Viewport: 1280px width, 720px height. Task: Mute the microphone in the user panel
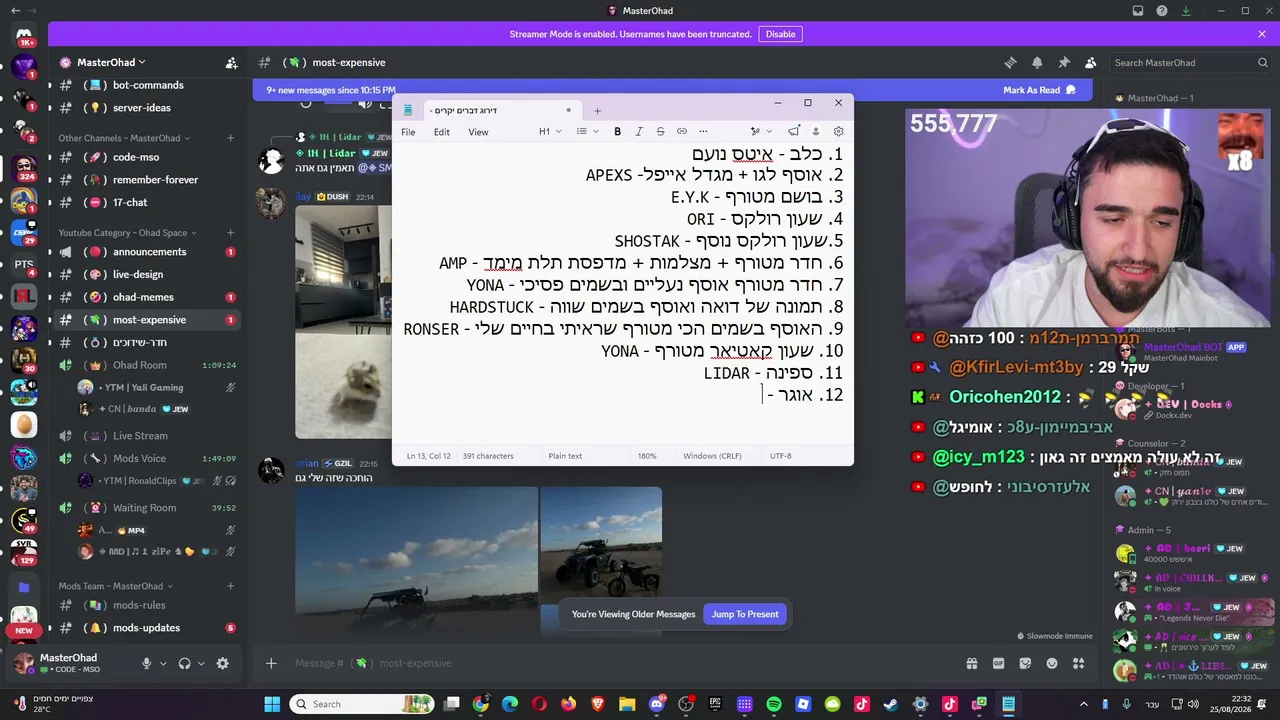click(147, 663)
